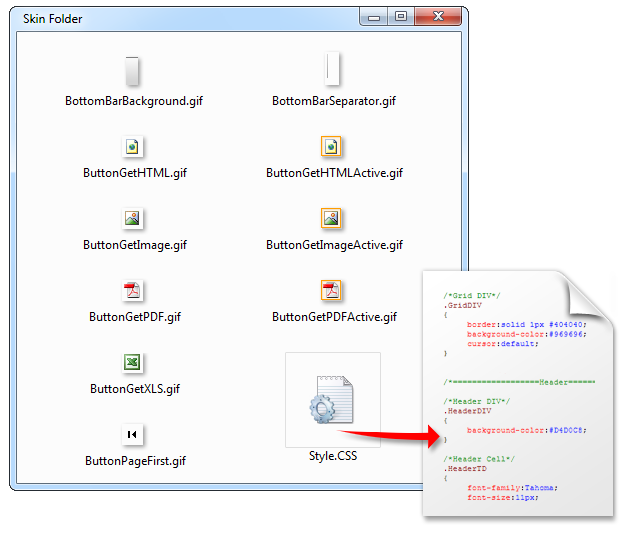Click the ButtonPageFirst.gif file name
Viewport: 640px width, 540px height.
(135, 461)
